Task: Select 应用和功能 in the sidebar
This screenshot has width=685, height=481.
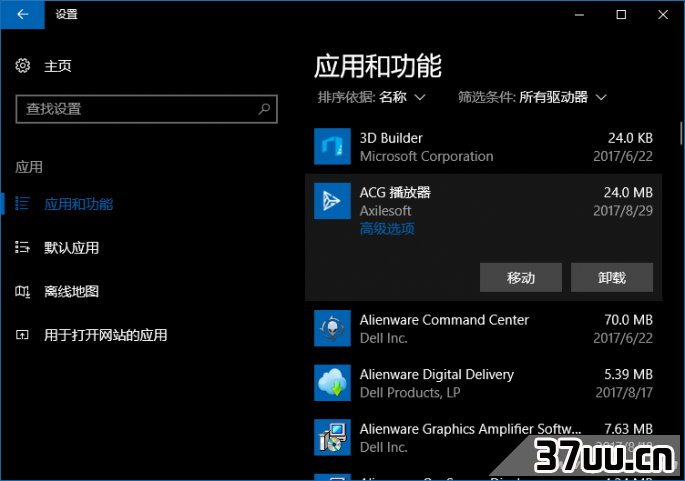Action: (x=79, y=204)
